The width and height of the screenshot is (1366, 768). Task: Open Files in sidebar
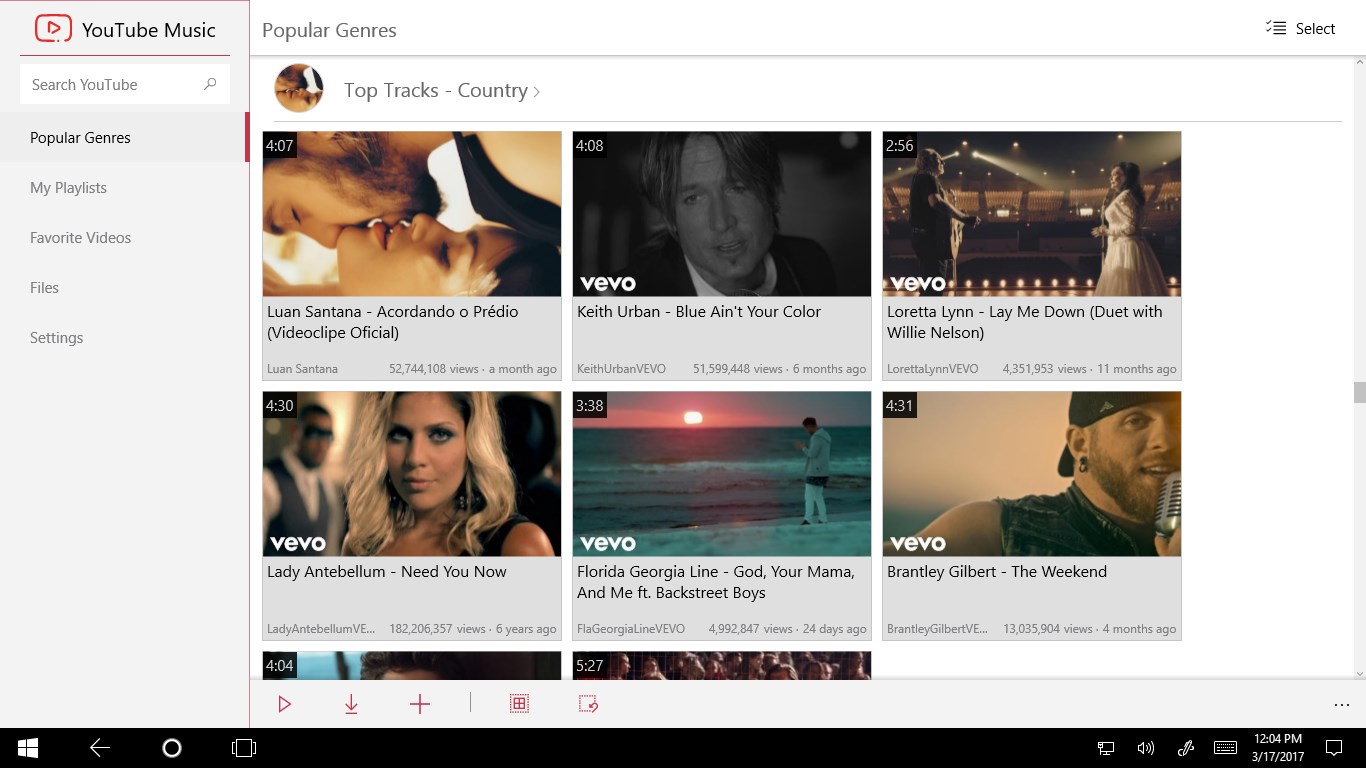point(124,288)
